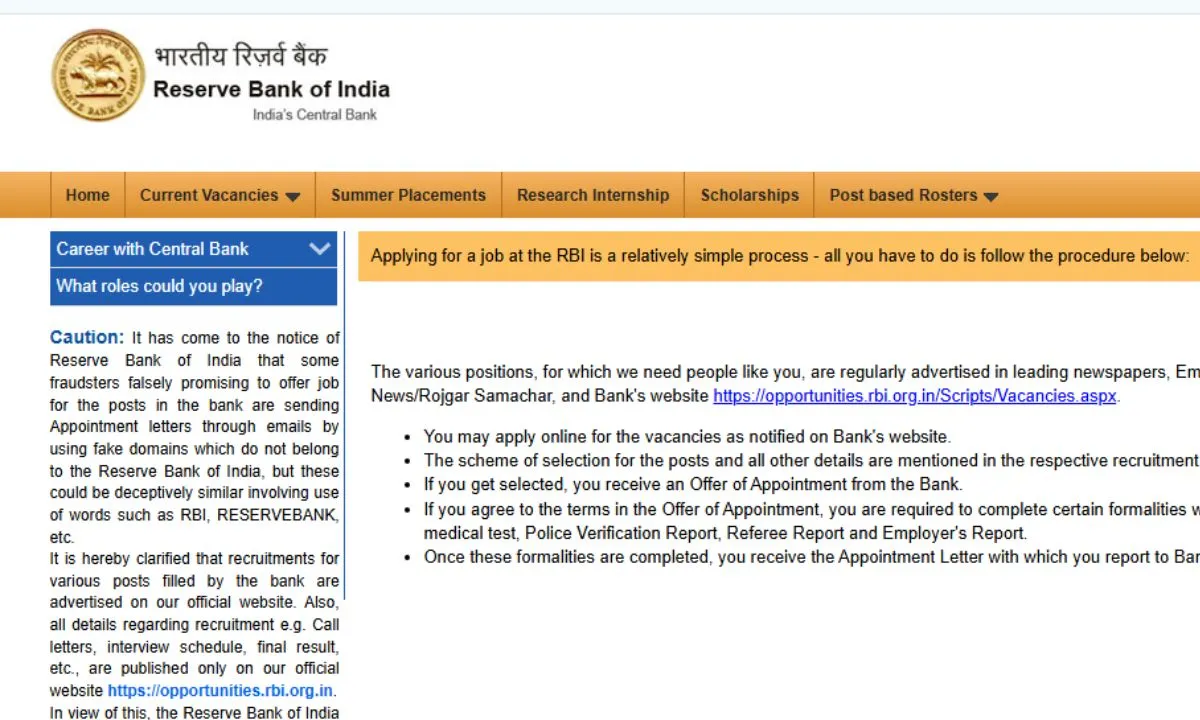
Task: Open Career with Central Bank sidebar item
Action: (194, 249)
